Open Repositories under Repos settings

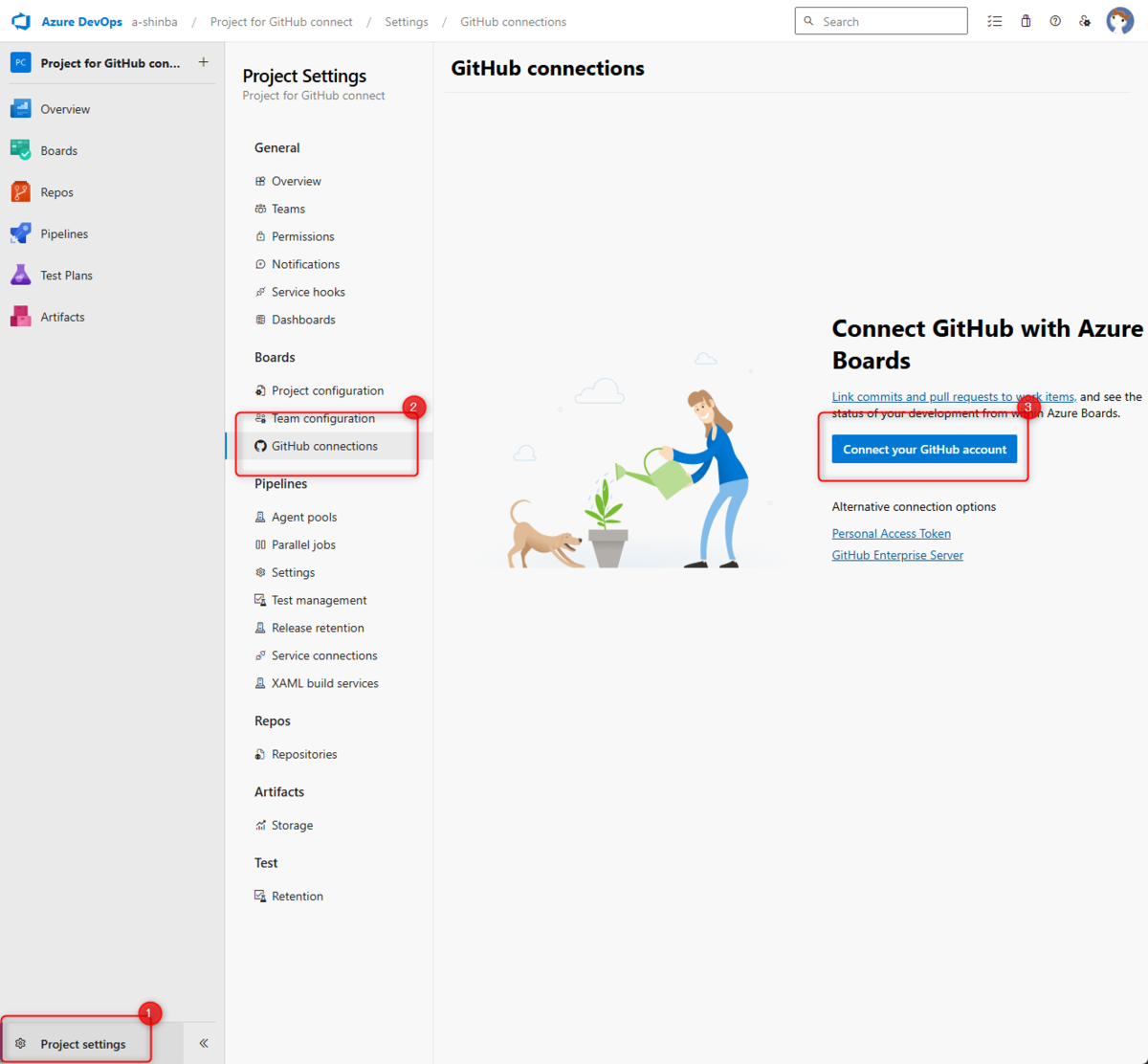click(304, 754)
